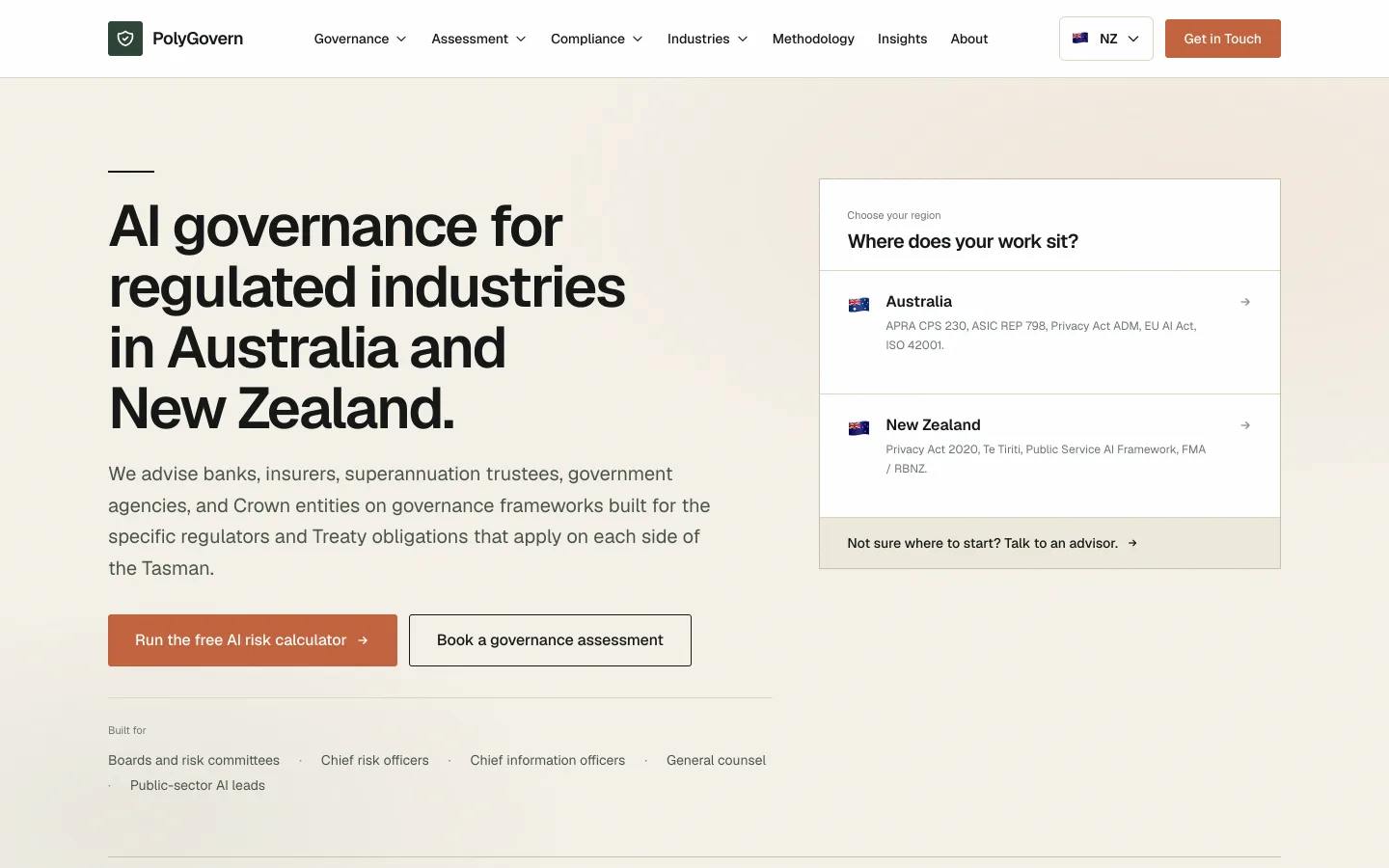
Task: Book a governance assessment
Action: point(550,640)
